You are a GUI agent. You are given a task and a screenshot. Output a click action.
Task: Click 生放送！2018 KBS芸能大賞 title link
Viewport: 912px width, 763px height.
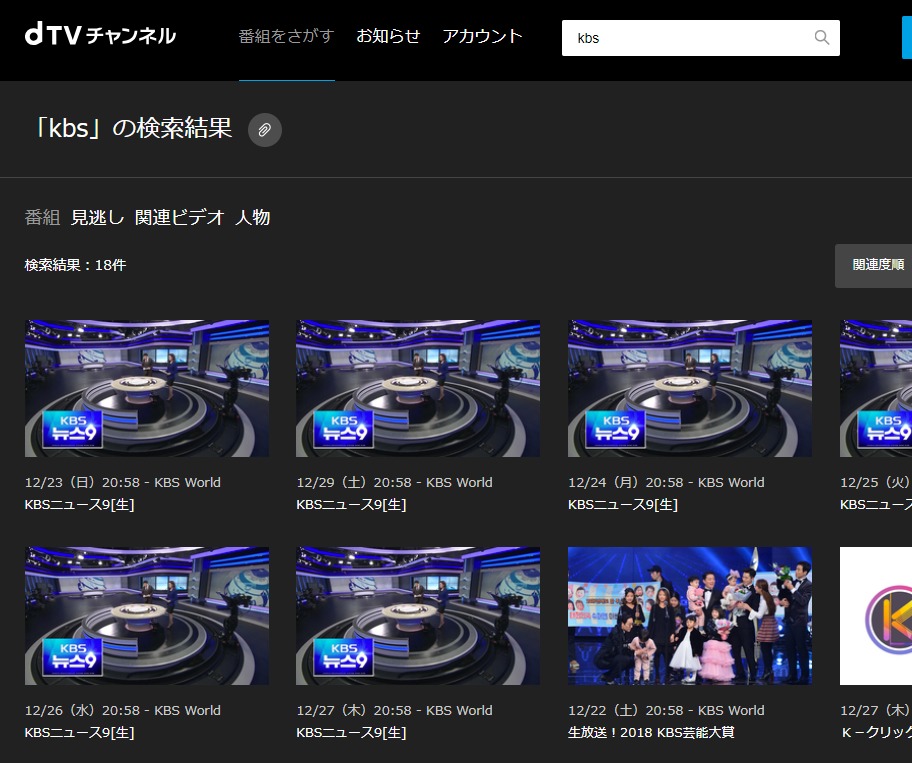[x=651, y=733]
